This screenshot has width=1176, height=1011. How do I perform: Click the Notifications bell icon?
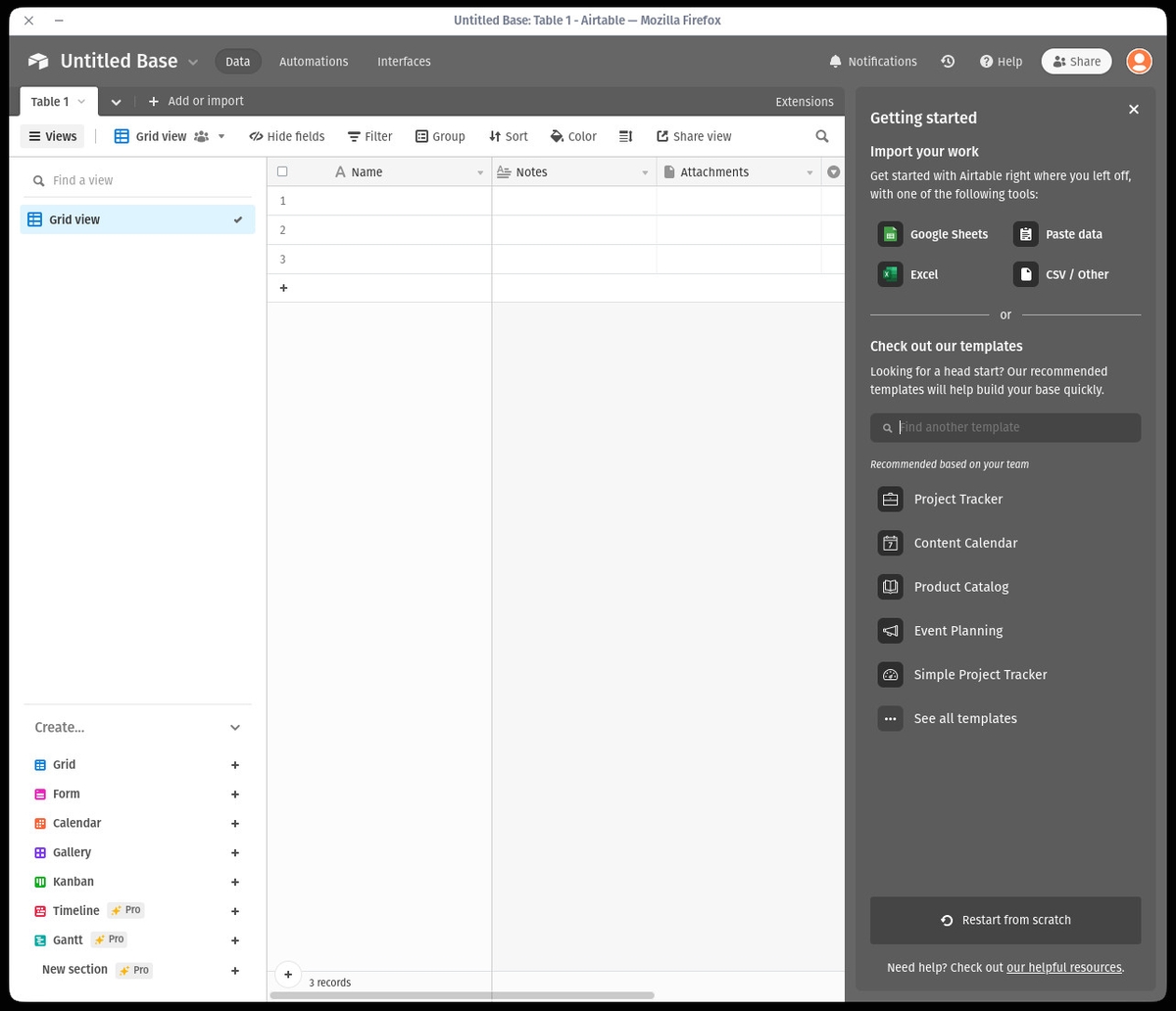(x=835, y=61)
